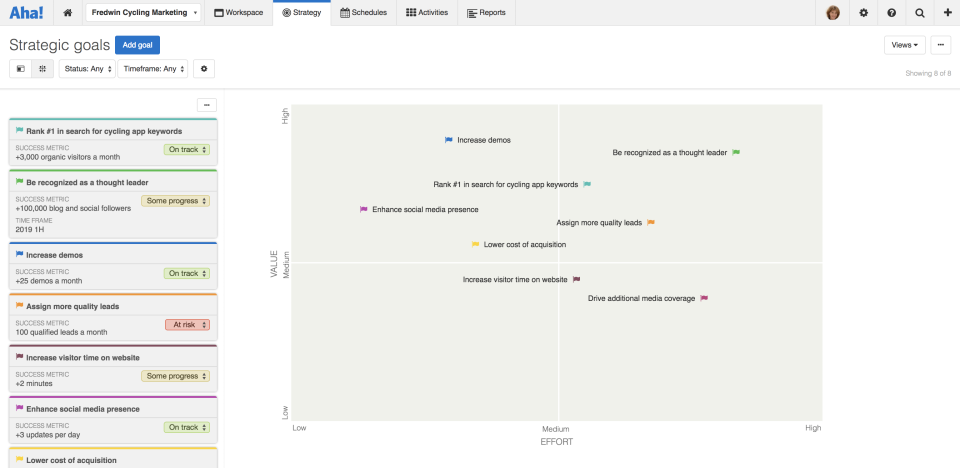The width and height of the screenshot is (960, 468).
Task: Change Increase demos On track status
Action: [187, 273]
